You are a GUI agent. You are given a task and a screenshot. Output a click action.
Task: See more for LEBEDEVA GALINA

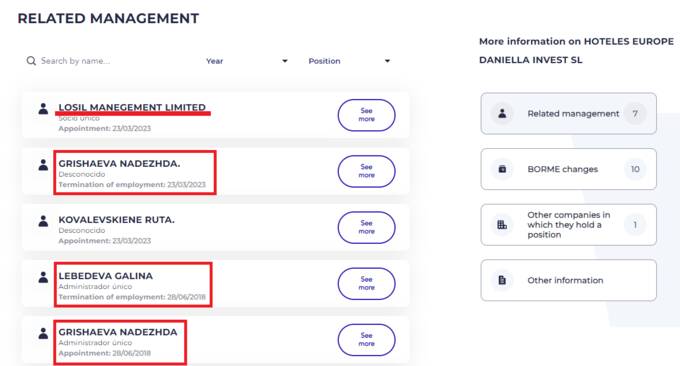366,284
